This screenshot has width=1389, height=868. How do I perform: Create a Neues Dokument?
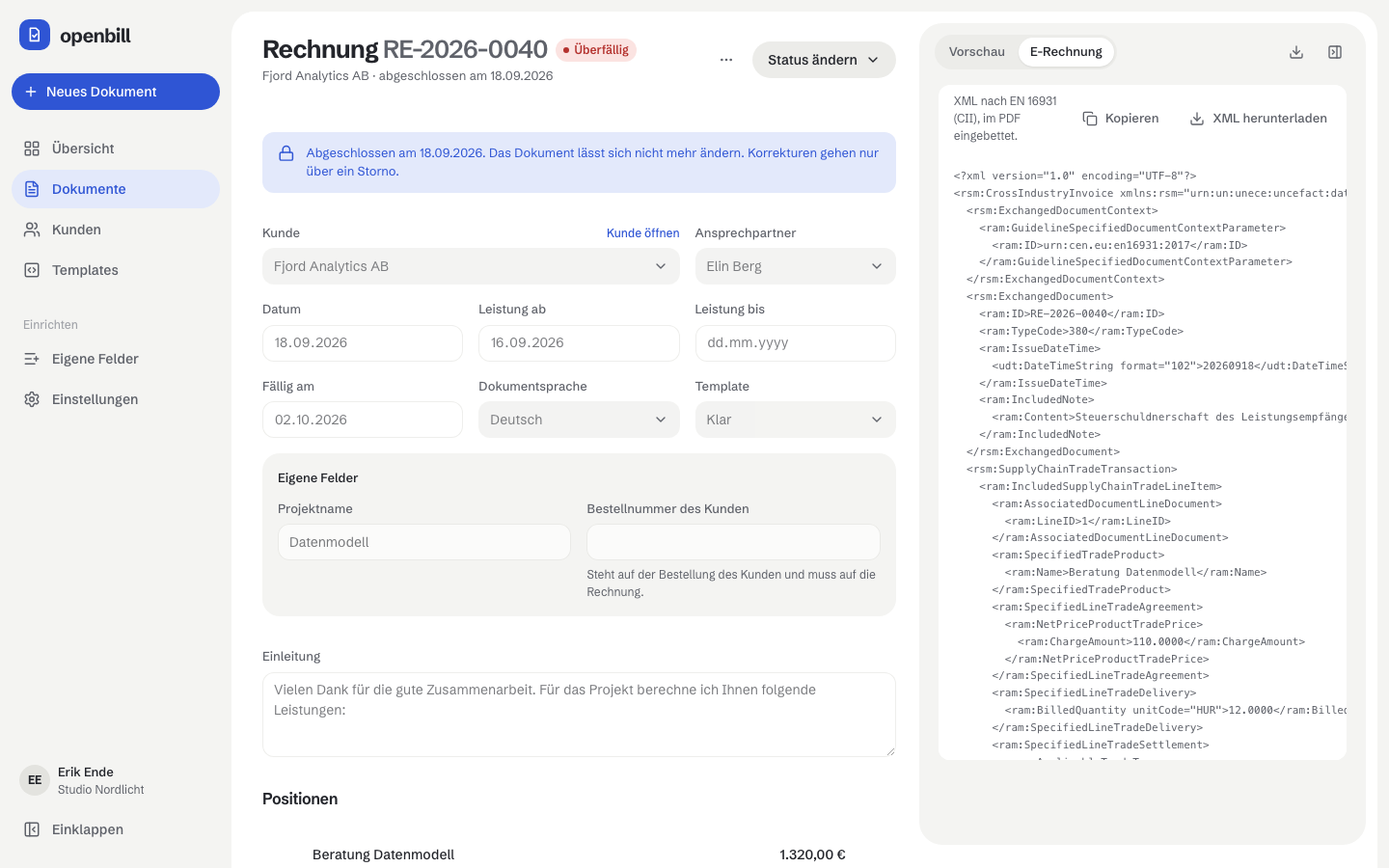pyautogui.click(x=116, y=92)
